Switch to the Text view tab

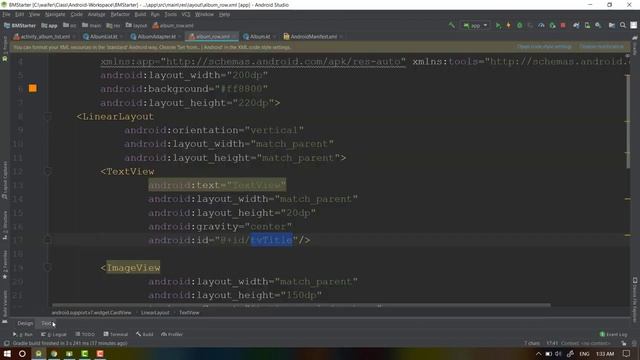pos(46,324)
